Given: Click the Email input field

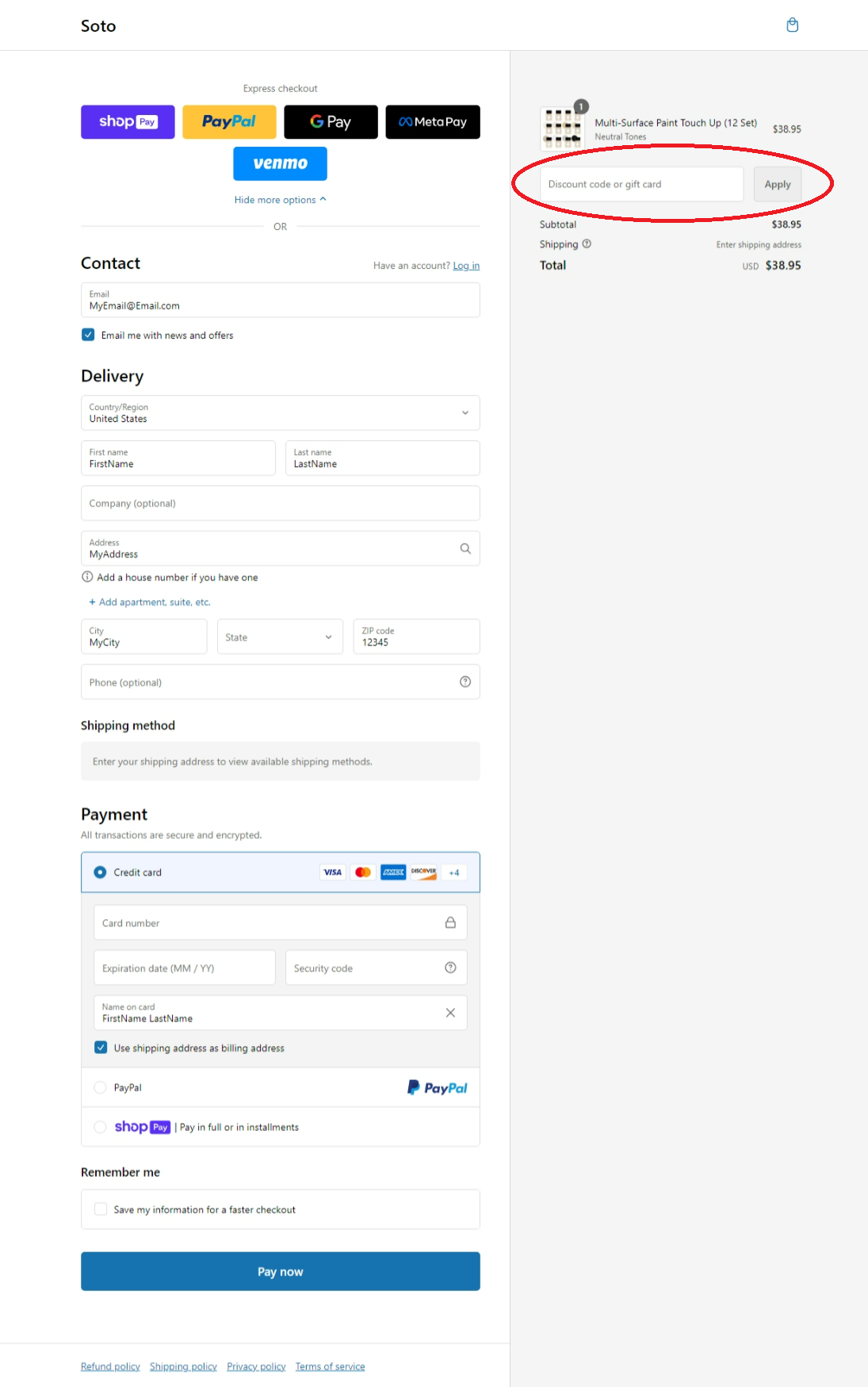Looking at the screenshot, I should tap(281, 301).
